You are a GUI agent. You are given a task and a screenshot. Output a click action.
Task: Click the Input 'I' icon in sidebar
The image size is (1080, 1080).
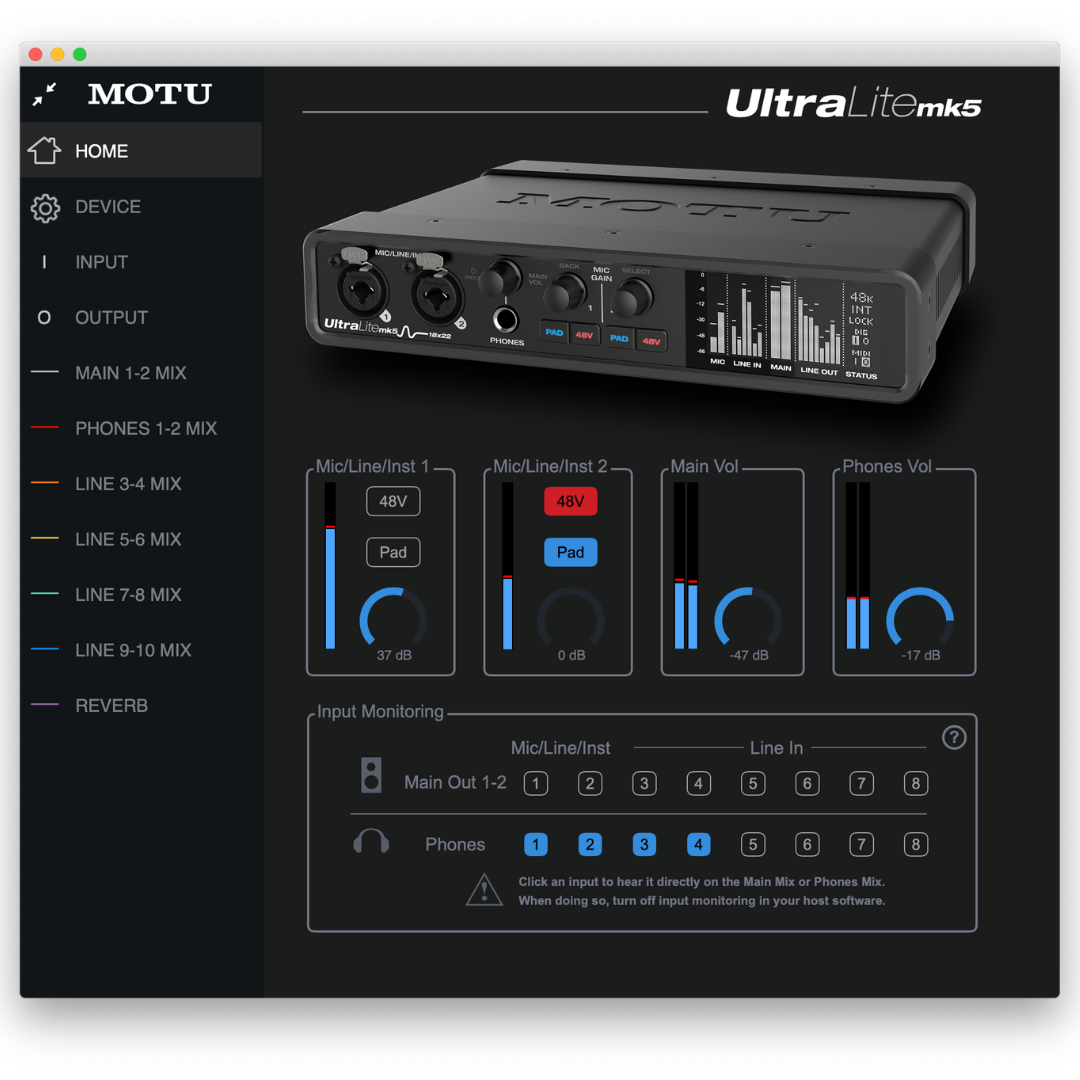[x=44, y=262]
